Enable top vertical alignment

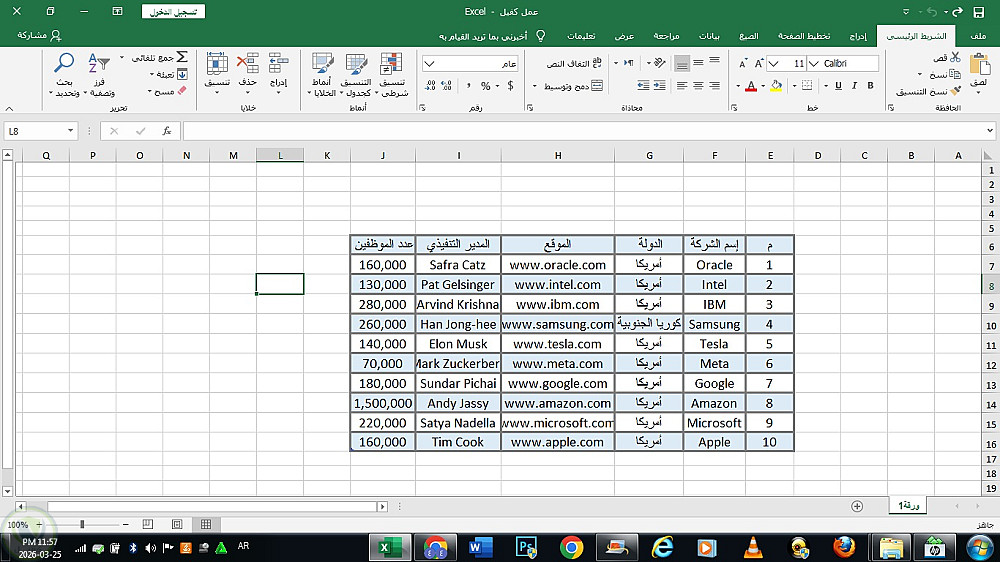(x=714, y=62)
